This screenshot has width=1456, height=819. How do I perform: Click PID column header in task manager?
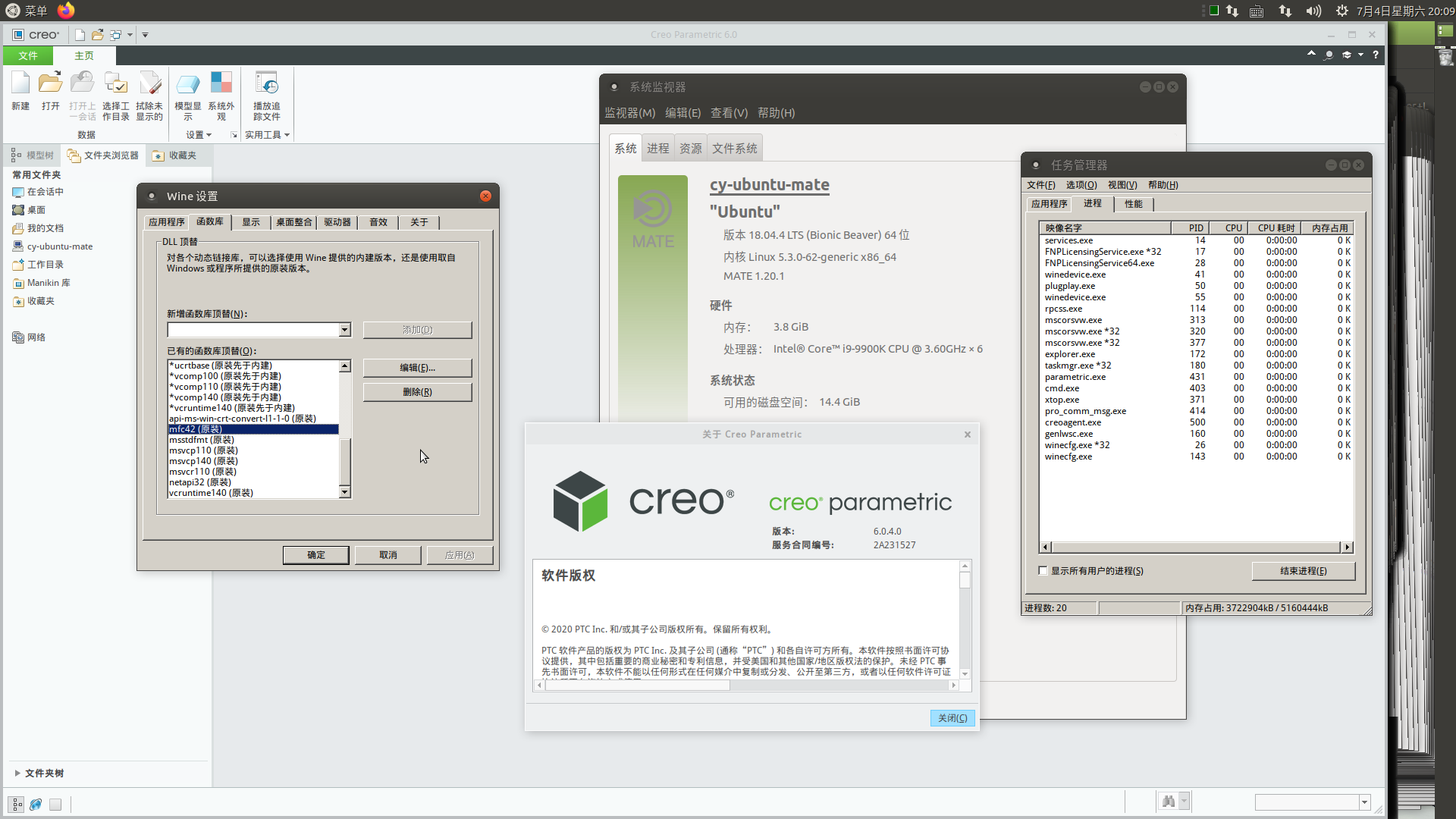(1191, 227)
